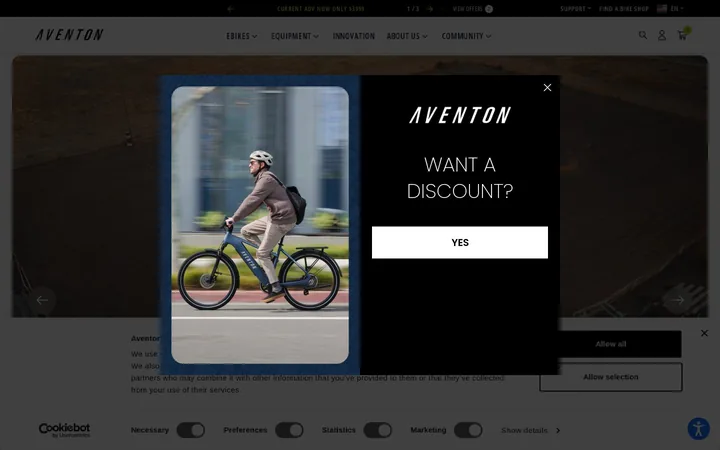
Task: Open the EN language selector
Action: [x=670, y=9]
